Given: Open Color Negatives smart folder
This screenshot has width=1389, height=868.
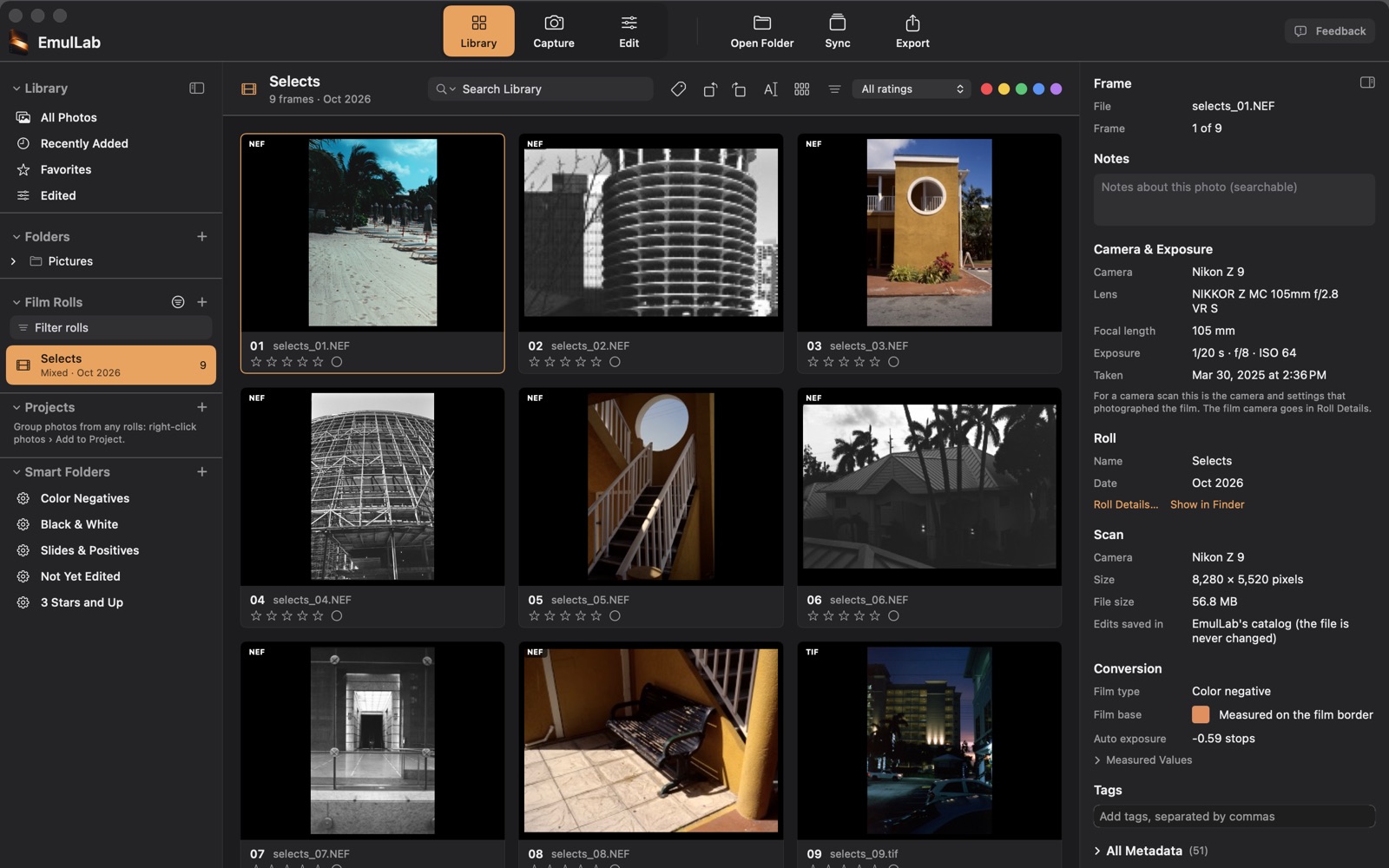Looking at the screenshot, I should (111, 498).
